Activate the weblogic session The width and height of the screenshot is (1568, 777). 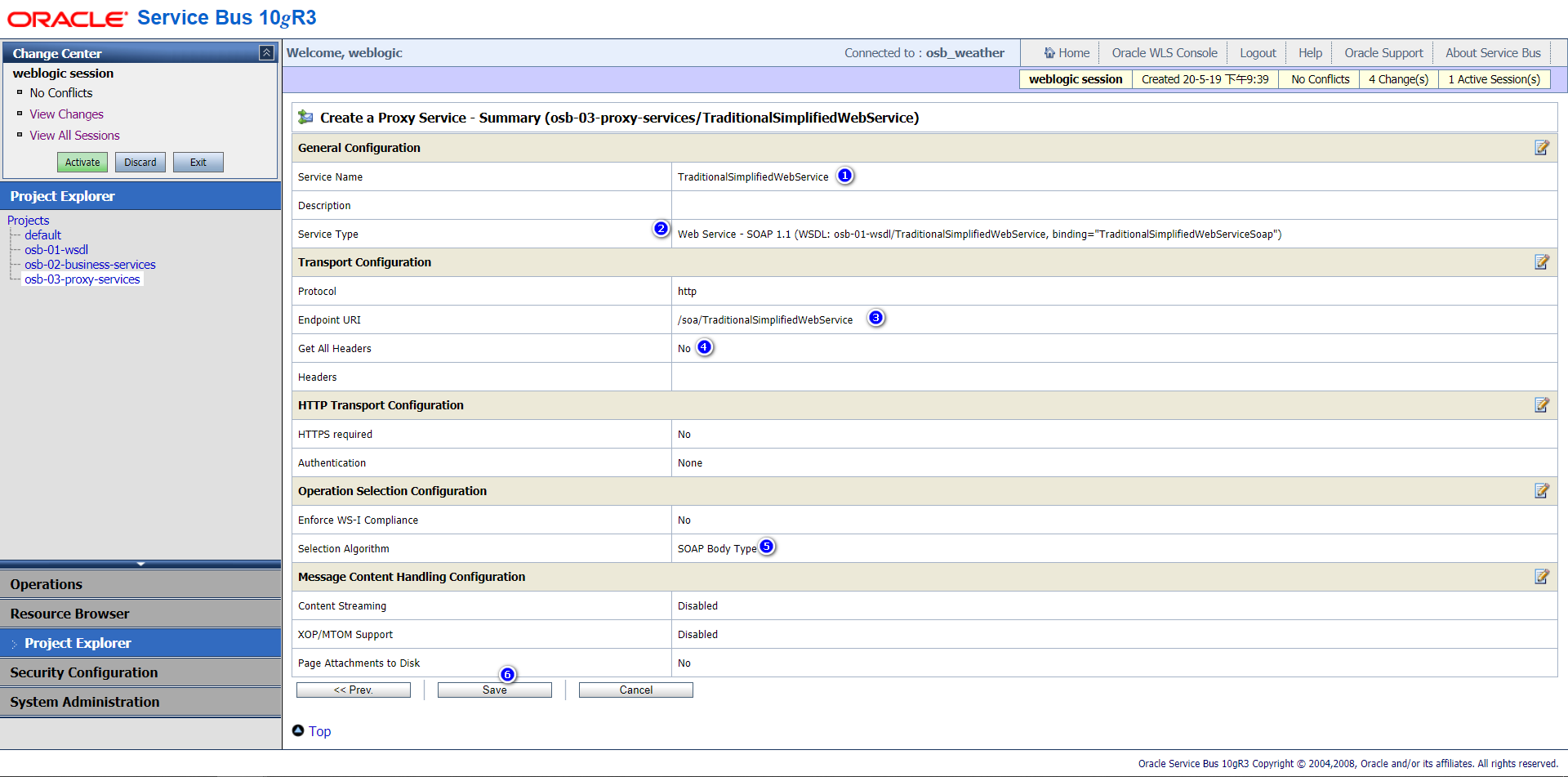[82, 163]
